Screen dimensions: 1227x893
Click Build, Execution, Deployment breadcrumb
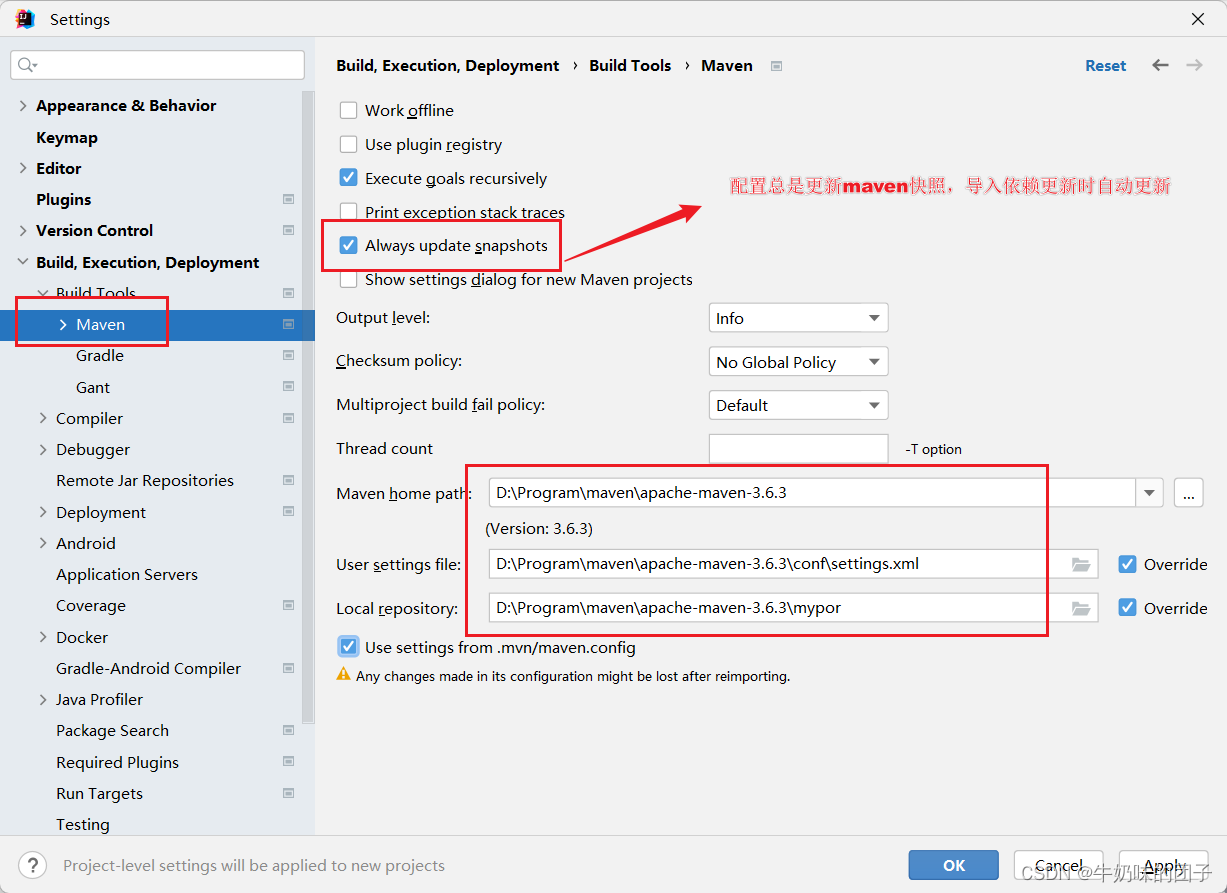(448, 65)
